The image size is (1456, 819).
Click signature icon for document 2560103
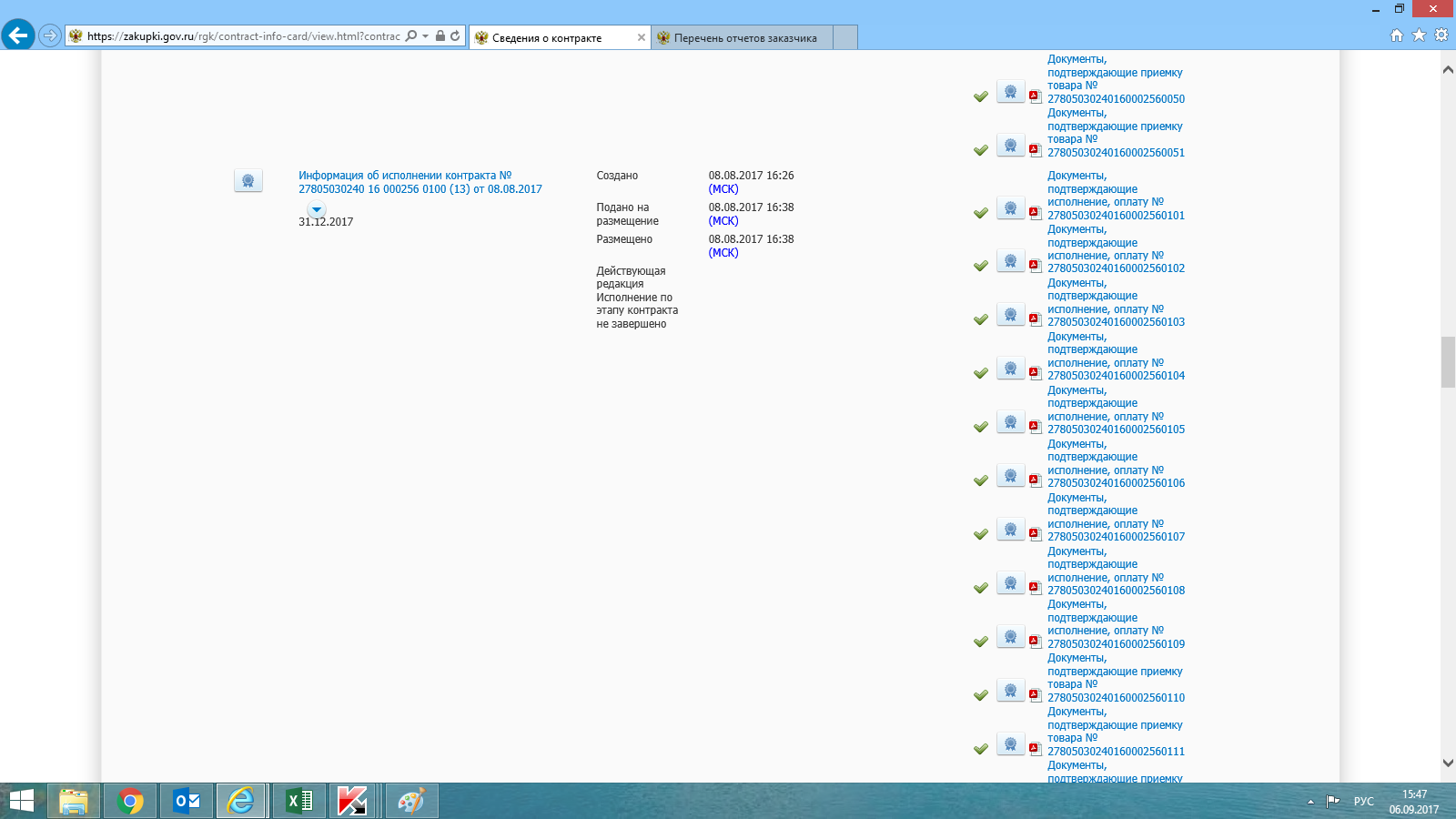coord(1010,315)
